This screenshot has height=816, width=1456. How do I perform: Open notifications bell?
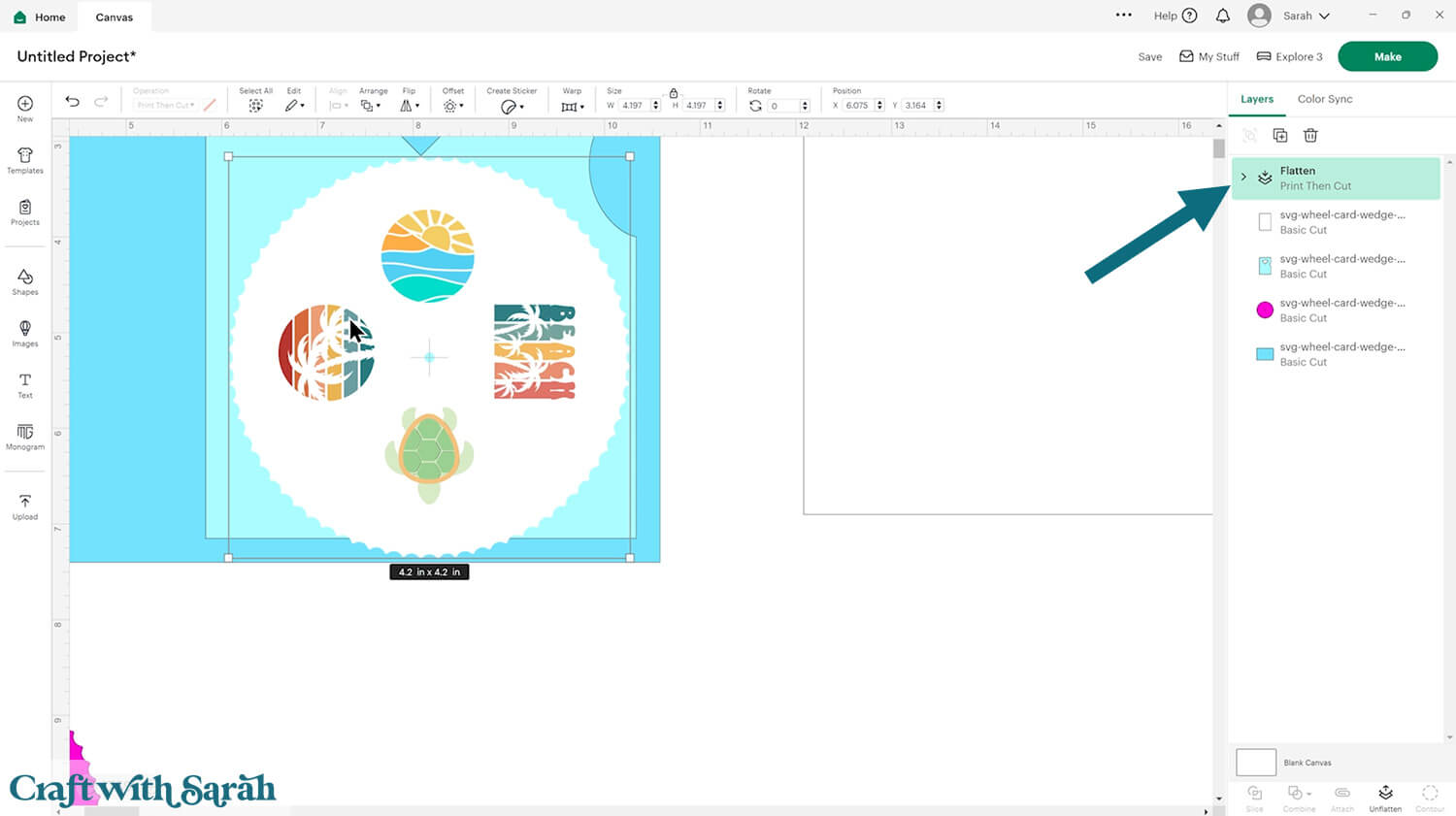[1223, 16]
